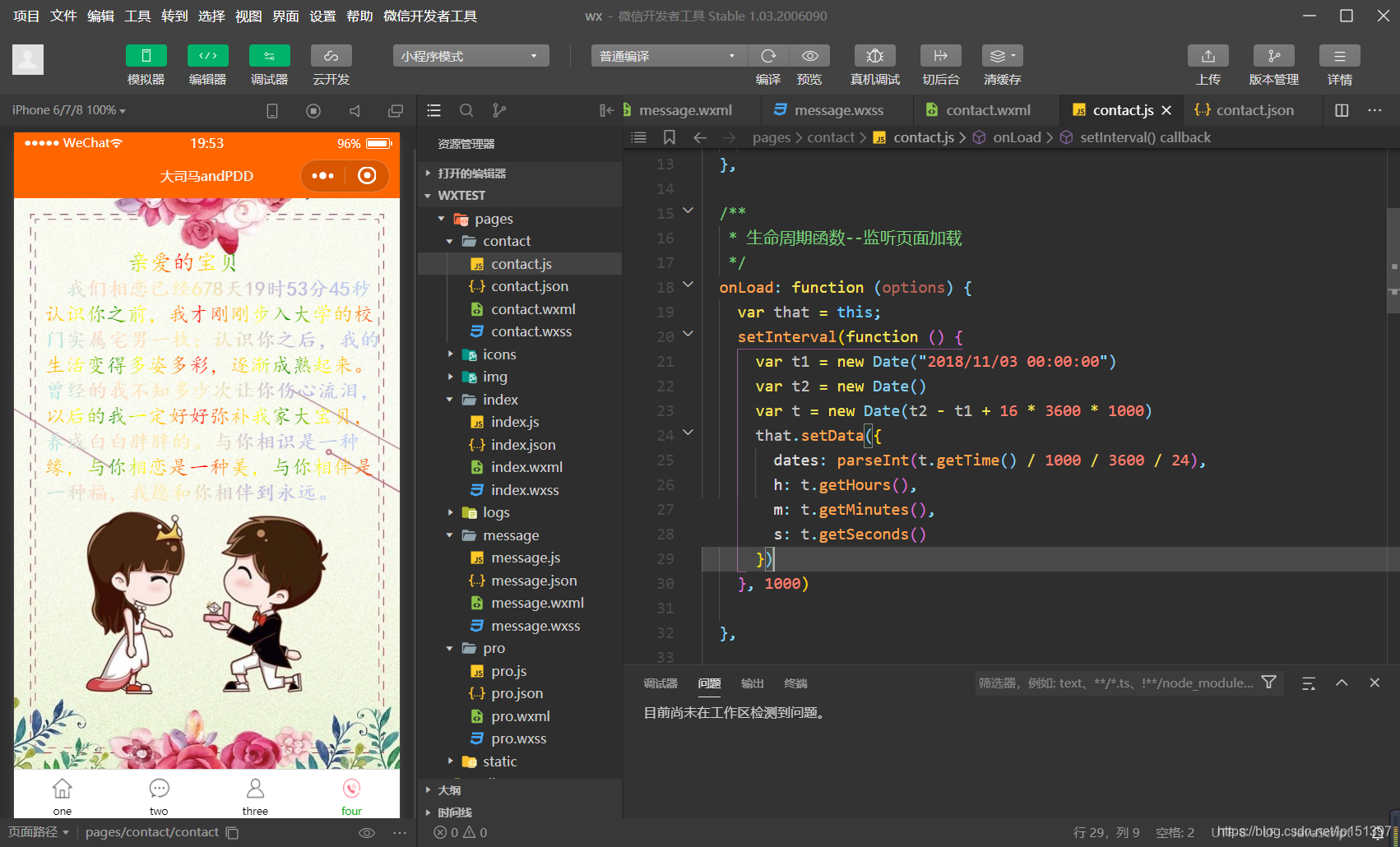Open 云开发 cloud development
This screenshot has width=1400, height=847.
click(x=331, y=56)
